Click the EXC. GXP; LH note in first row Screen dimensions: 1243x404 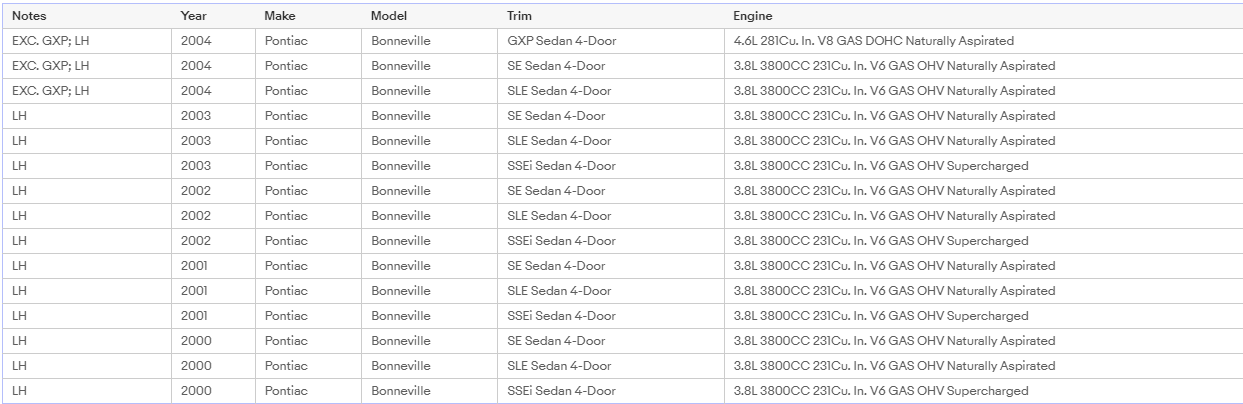pos(51,41)
